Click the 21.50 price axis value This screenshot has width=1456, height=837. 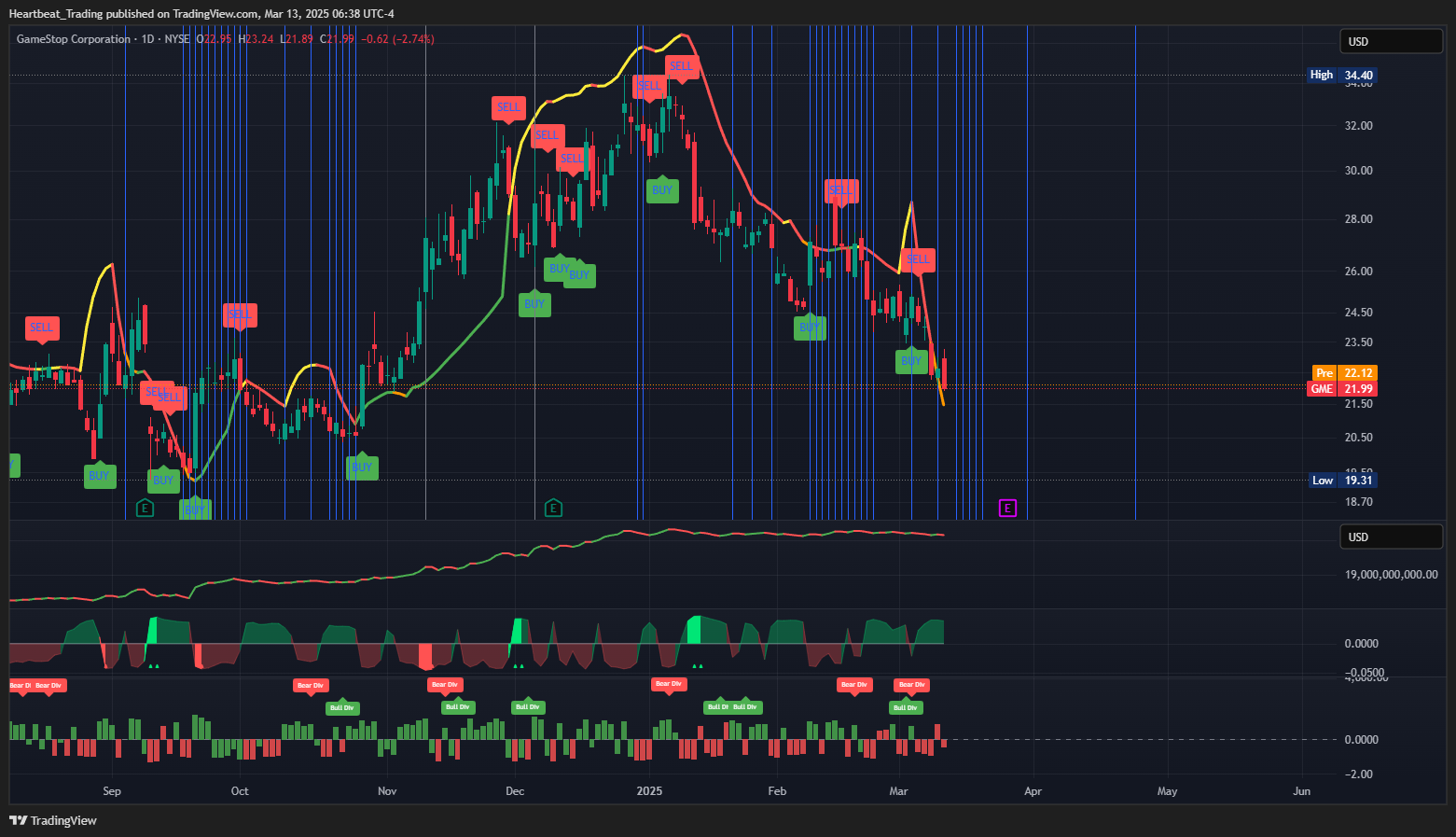(x=1359, y=404)
